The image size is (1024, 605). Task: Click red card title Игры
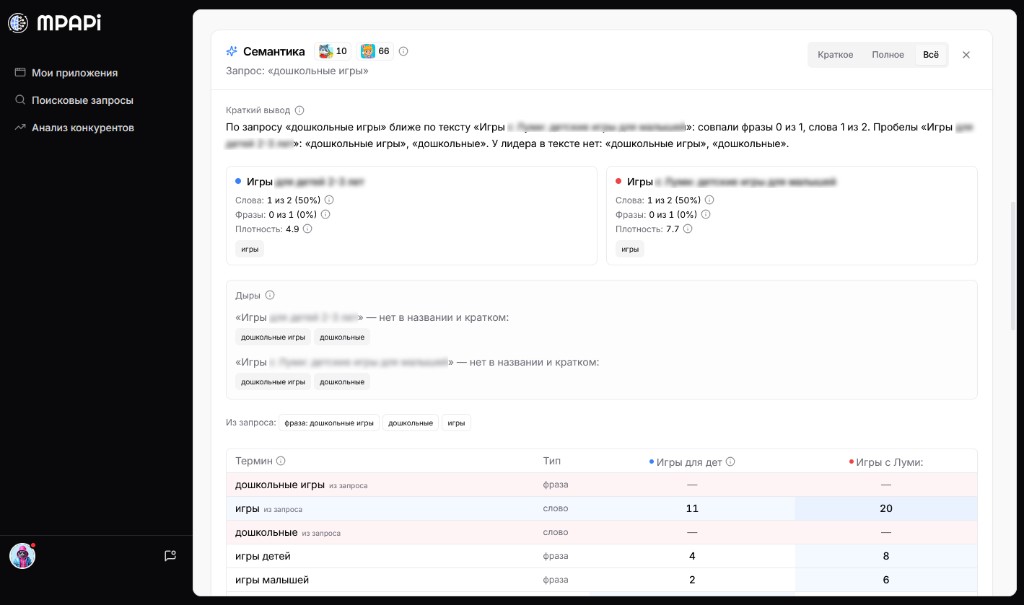click(x=639, y=182)
